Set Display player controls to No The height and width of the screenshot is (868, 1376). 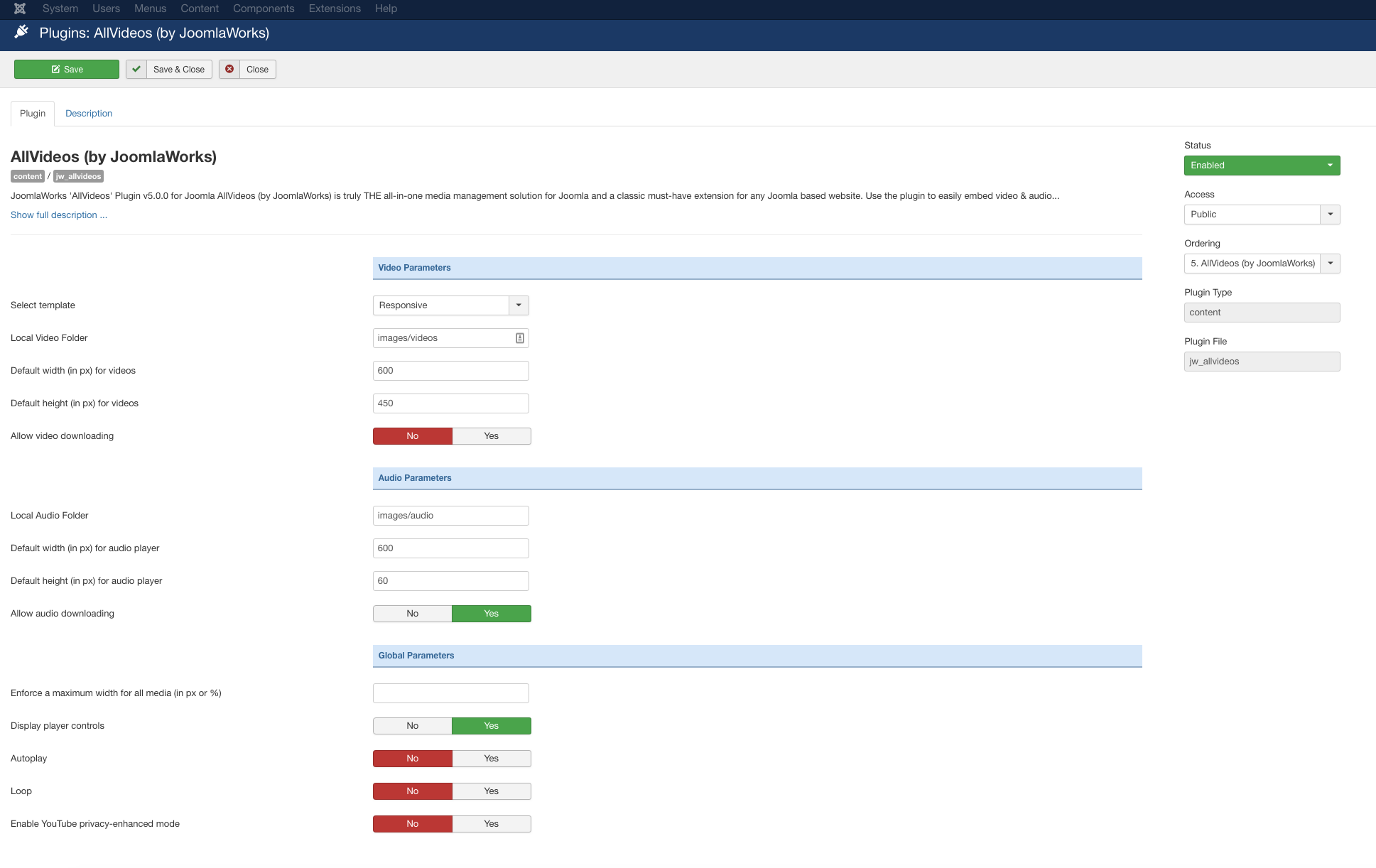(x=413, y=726)
